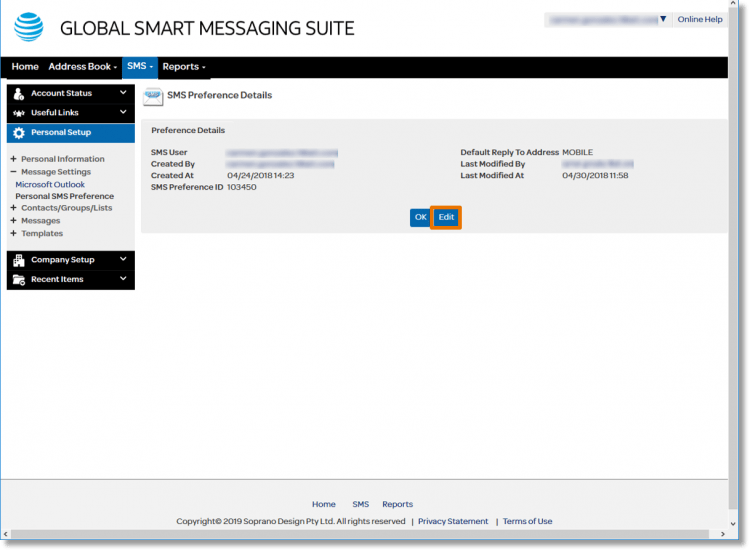Image resolution: width=750 pixels, height=551 pixels.
Task: Open the Home menu item
Action: pyautogui.click(x=25, y=66)
